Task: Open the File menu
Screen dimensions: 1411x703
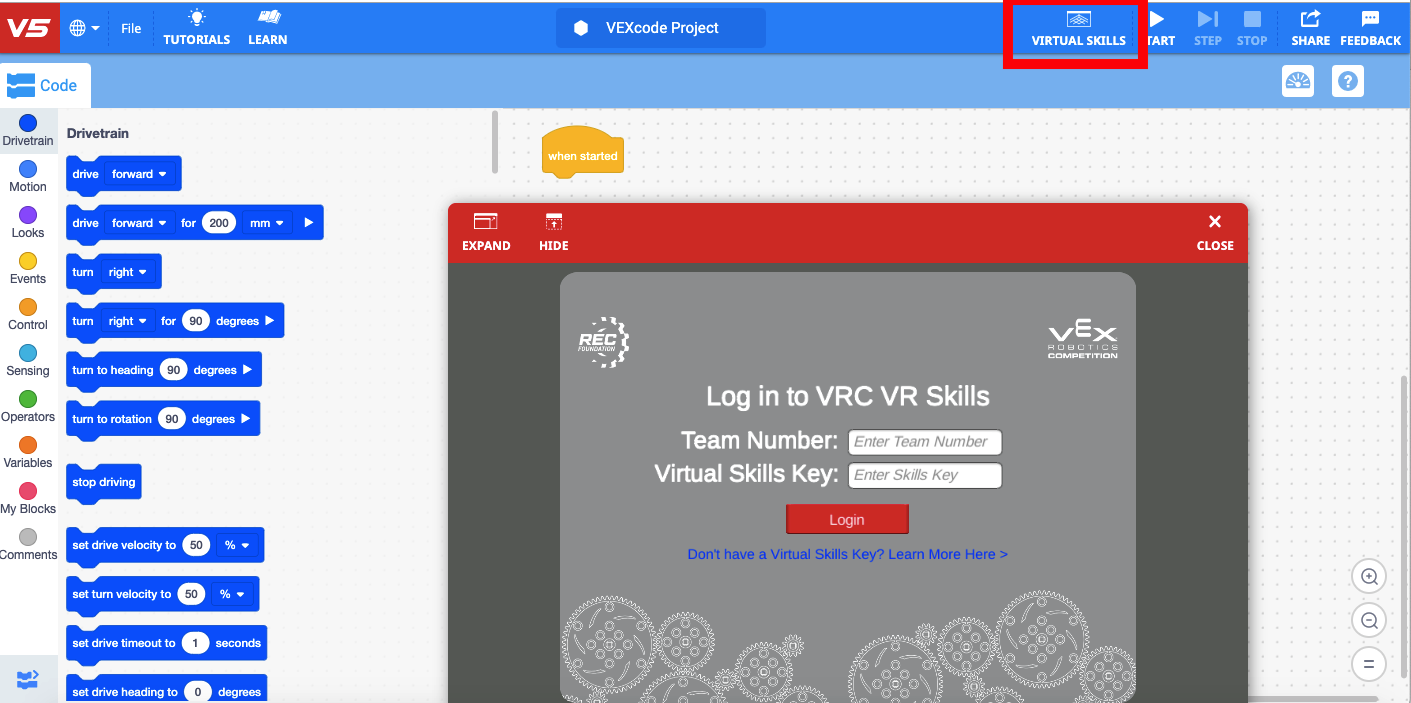Action: (131, 29)
